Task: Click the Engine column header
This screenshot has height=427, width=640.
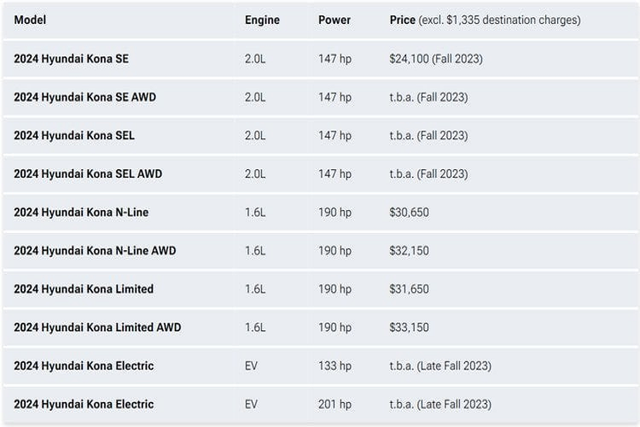Action: pyautogui.click(x=262, y=20)
